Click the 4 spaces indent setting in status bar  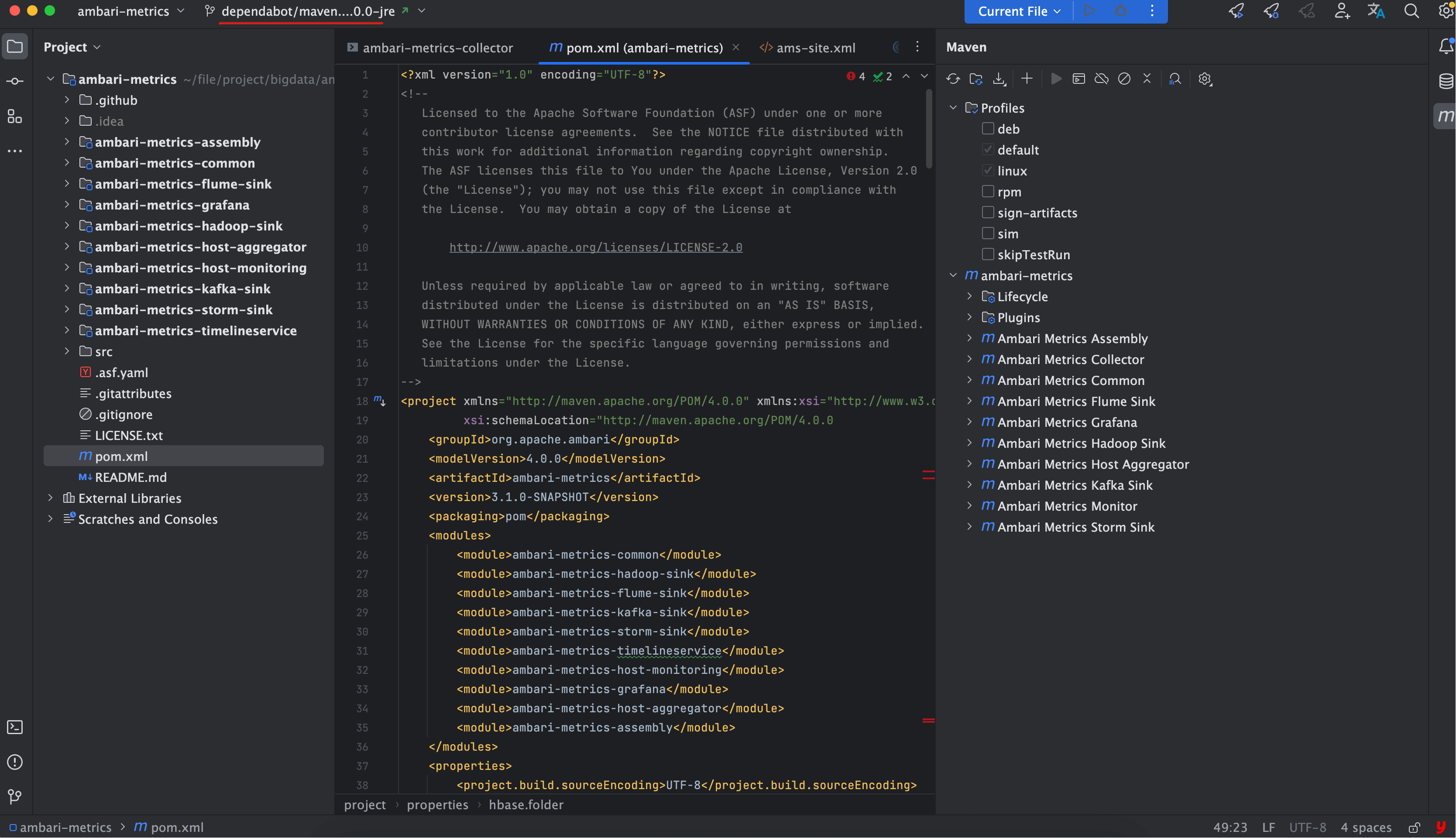[1366, 828]
